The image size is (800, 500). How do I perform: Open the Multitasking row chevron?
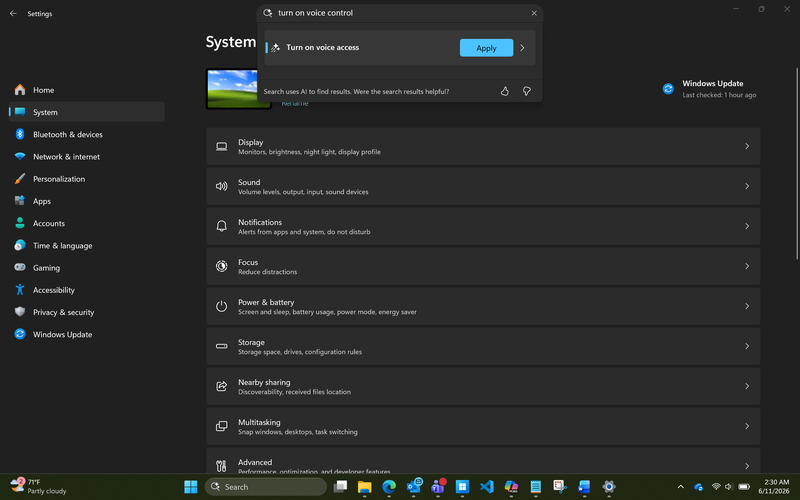(747, 426)
